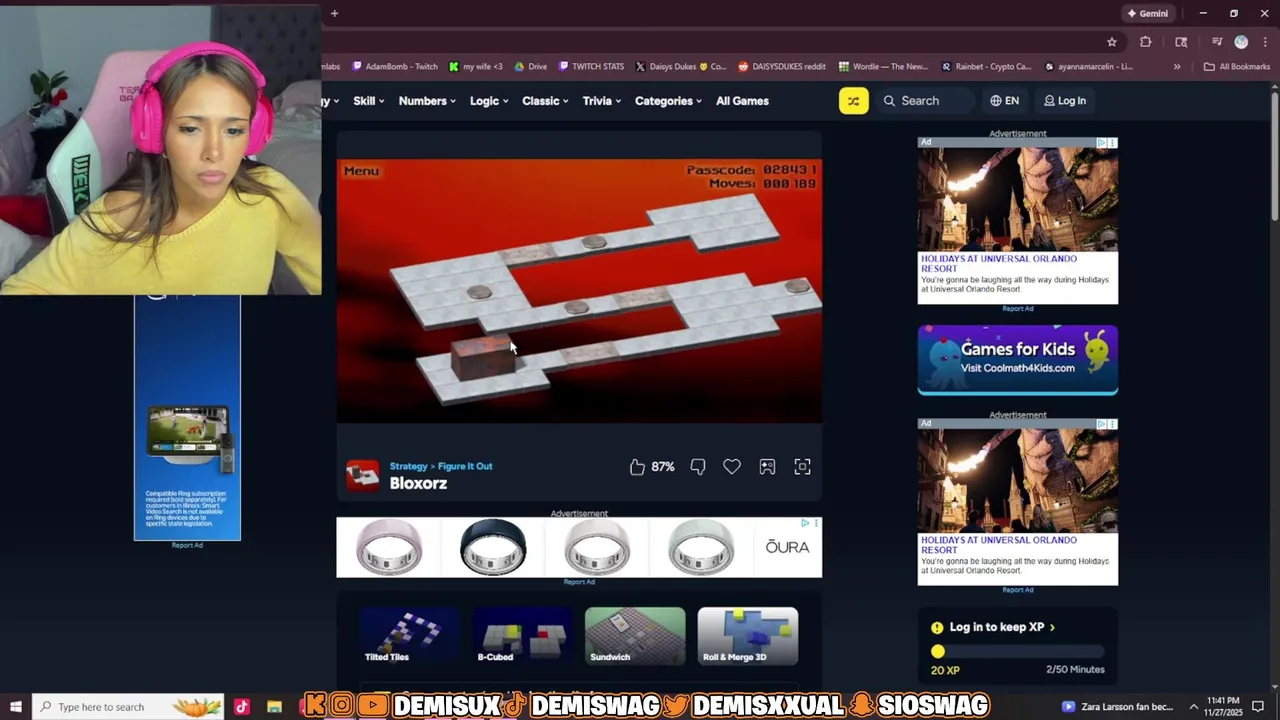
Task: Open the Windows Start menu
Action: (16, 707)
